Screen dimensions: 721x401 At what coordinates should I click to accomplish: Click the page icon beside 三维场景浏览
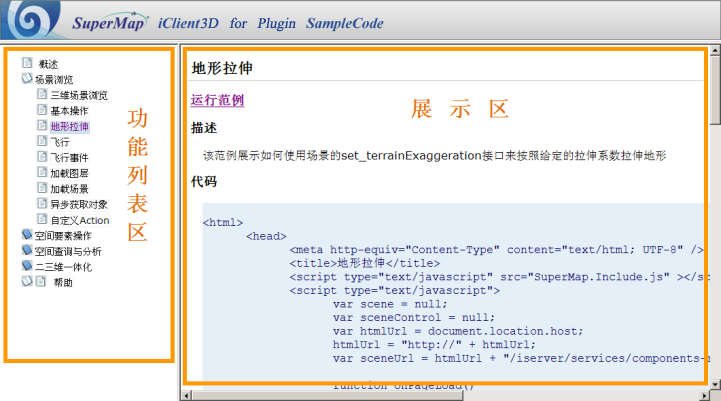42,95
